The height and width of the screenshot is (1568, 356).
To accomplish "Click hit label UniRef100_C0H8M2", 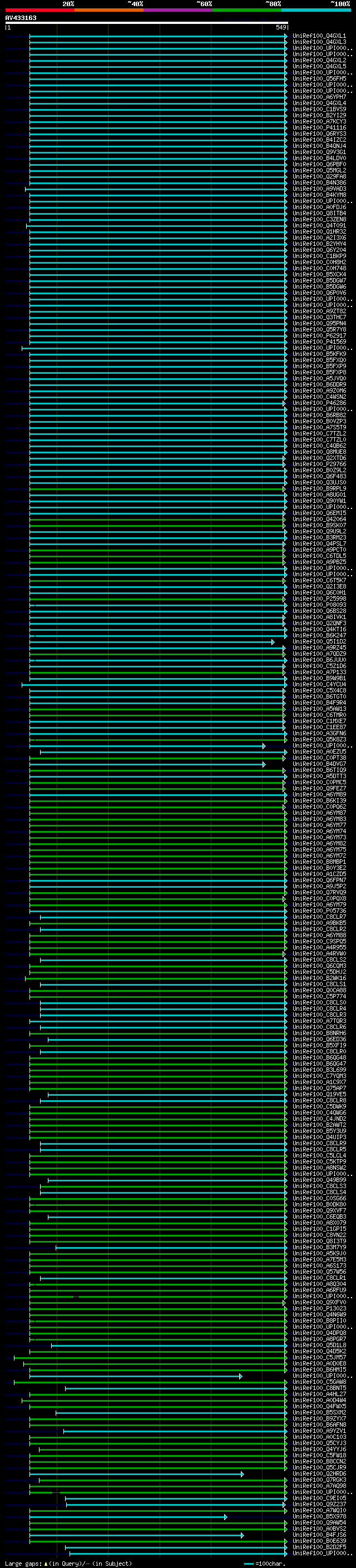I will (319, 263).
